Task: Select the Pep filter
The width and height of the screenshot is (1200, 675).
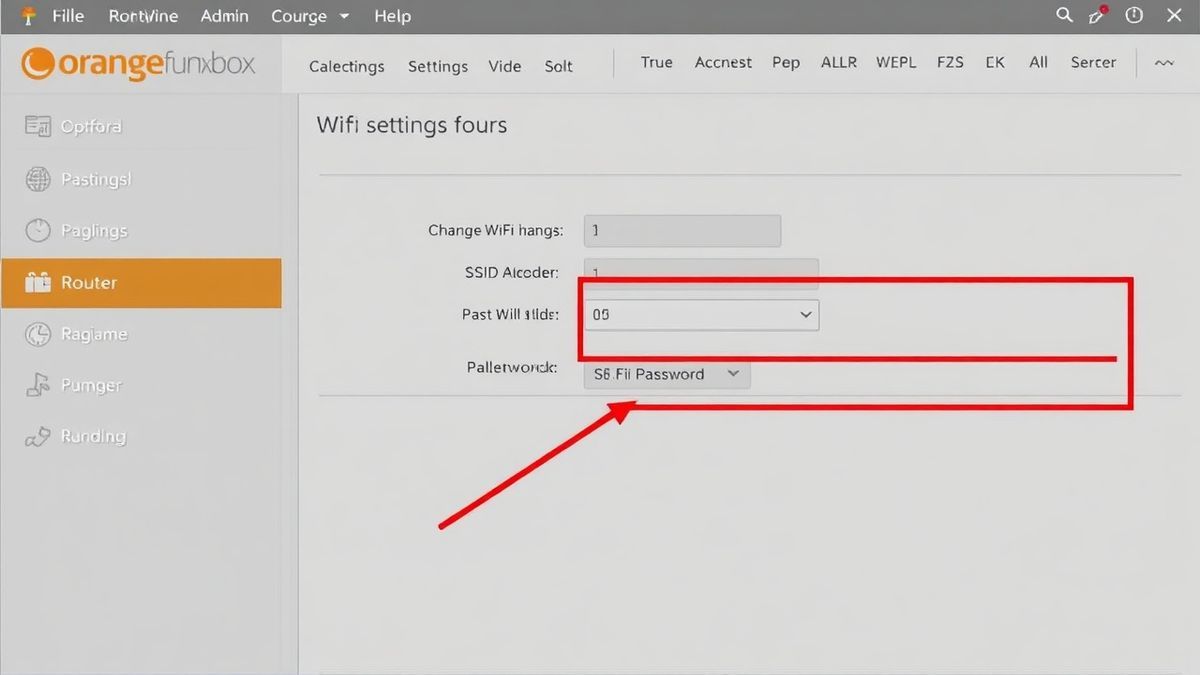Action: pos(786,62)
